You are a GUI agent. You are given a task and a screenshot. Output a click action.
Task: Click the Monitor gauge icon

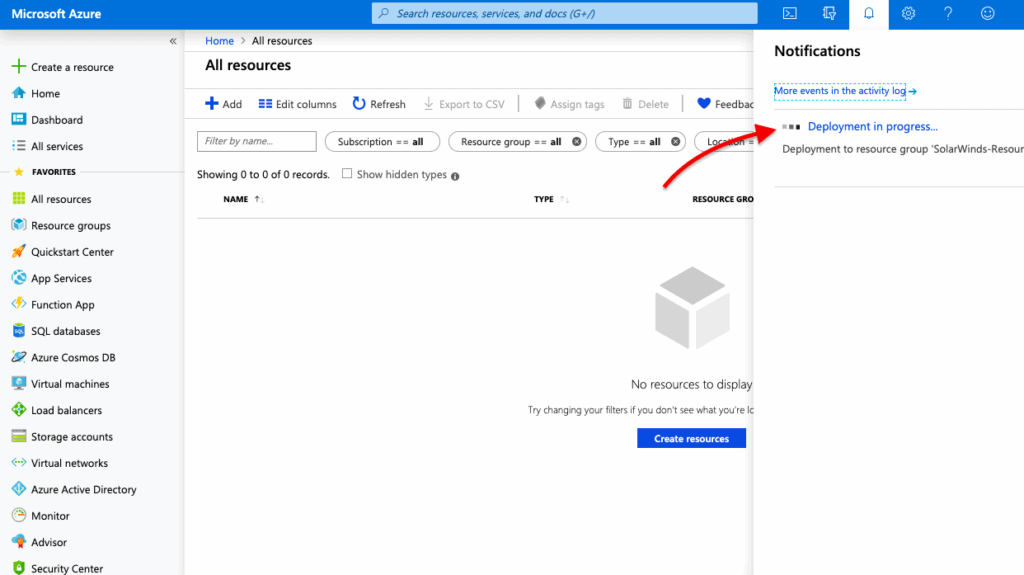[x=19, y=515]
